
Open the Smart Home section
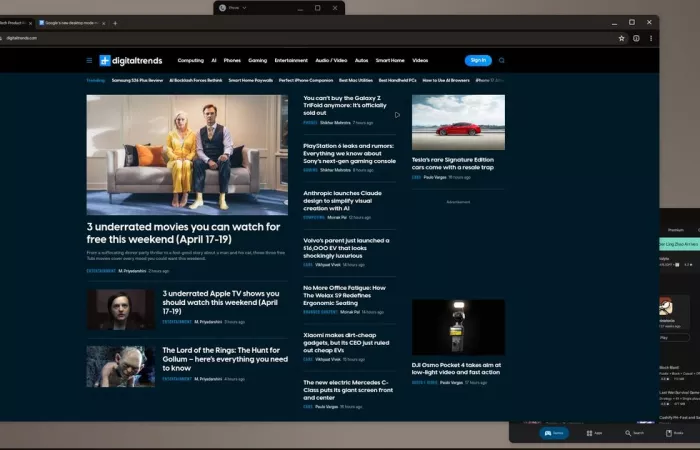point(390,60)
